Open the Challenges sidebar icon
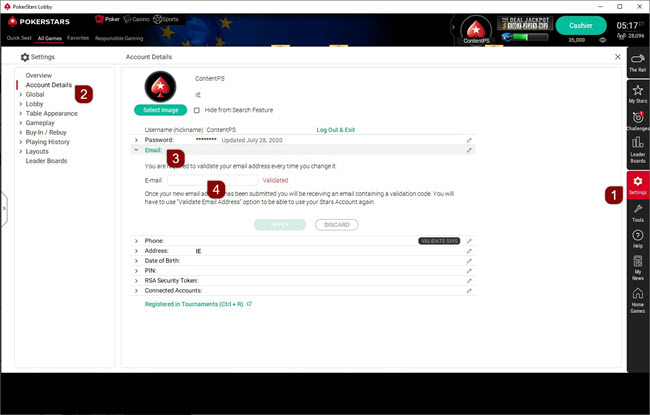This screenshot has height=415, width=650. click(x=638, y=121)
